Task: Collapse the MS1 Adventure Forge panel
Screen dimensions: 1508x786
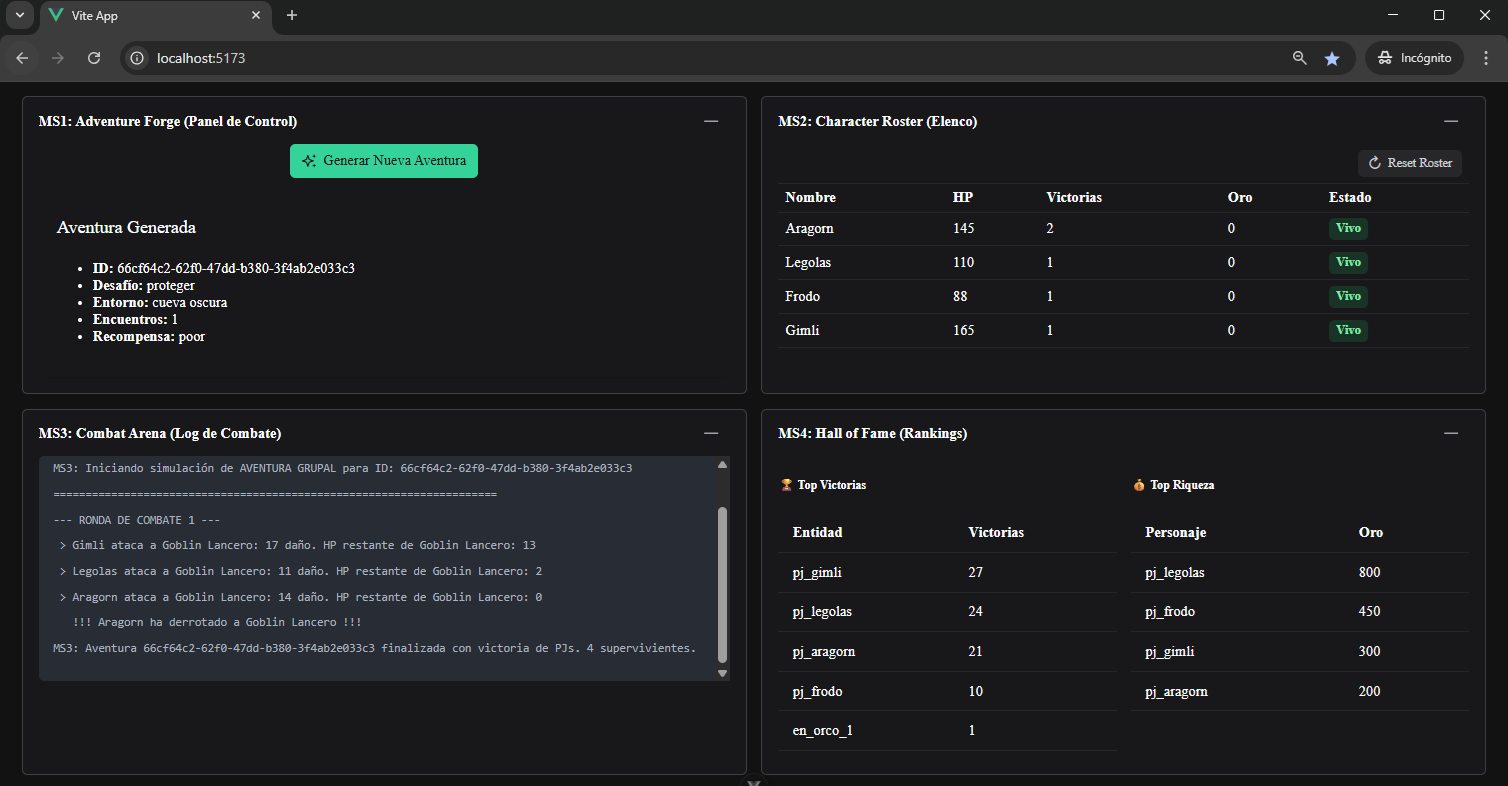Action: click(711, 121)
